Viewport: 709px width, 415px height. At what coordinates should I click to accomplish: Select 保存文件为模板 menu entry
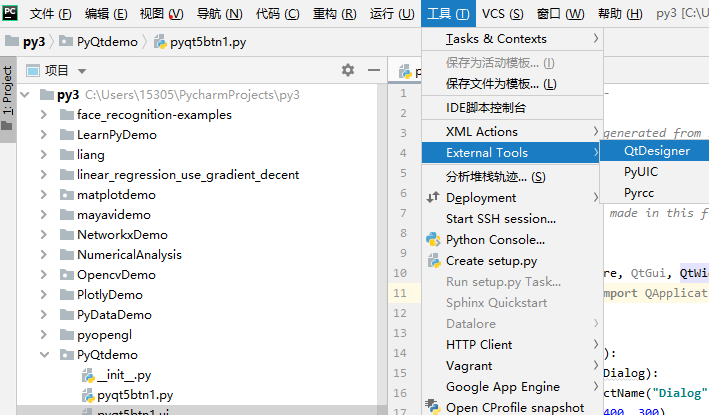pos(512,84)
